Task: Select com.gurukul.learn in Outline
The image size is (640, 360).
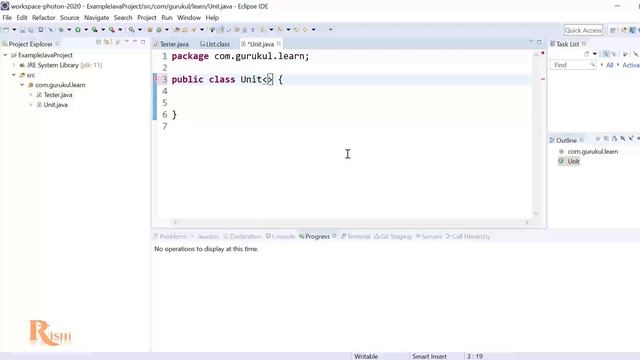Action: coord(592,151)
